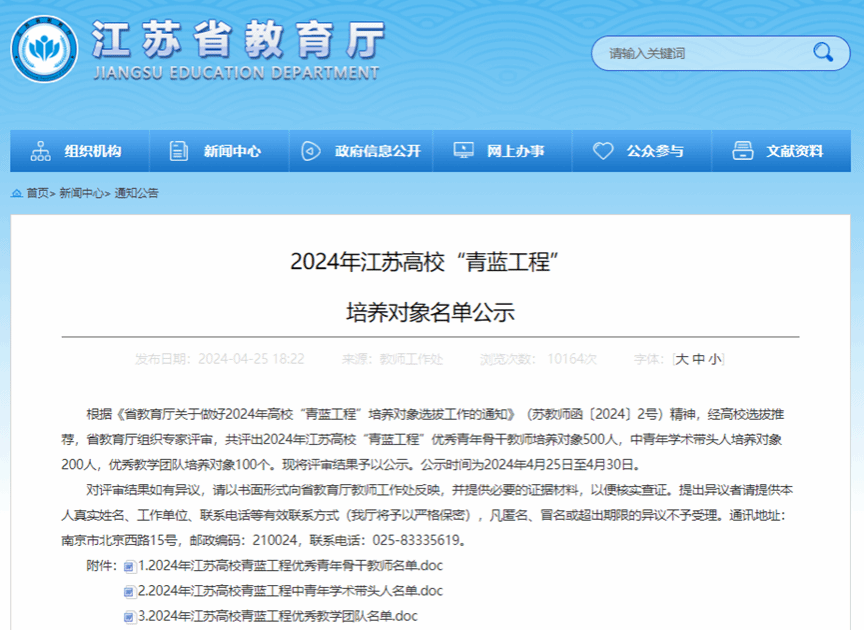
Task: Click the 新闻中心 document icon
Action: coord(179,151)
